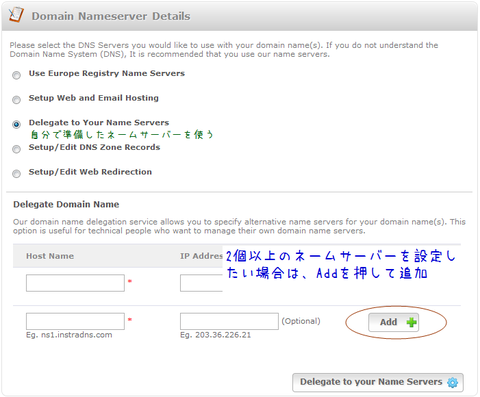Select Delegate to Your Name Servers radio

coord(16,124)
